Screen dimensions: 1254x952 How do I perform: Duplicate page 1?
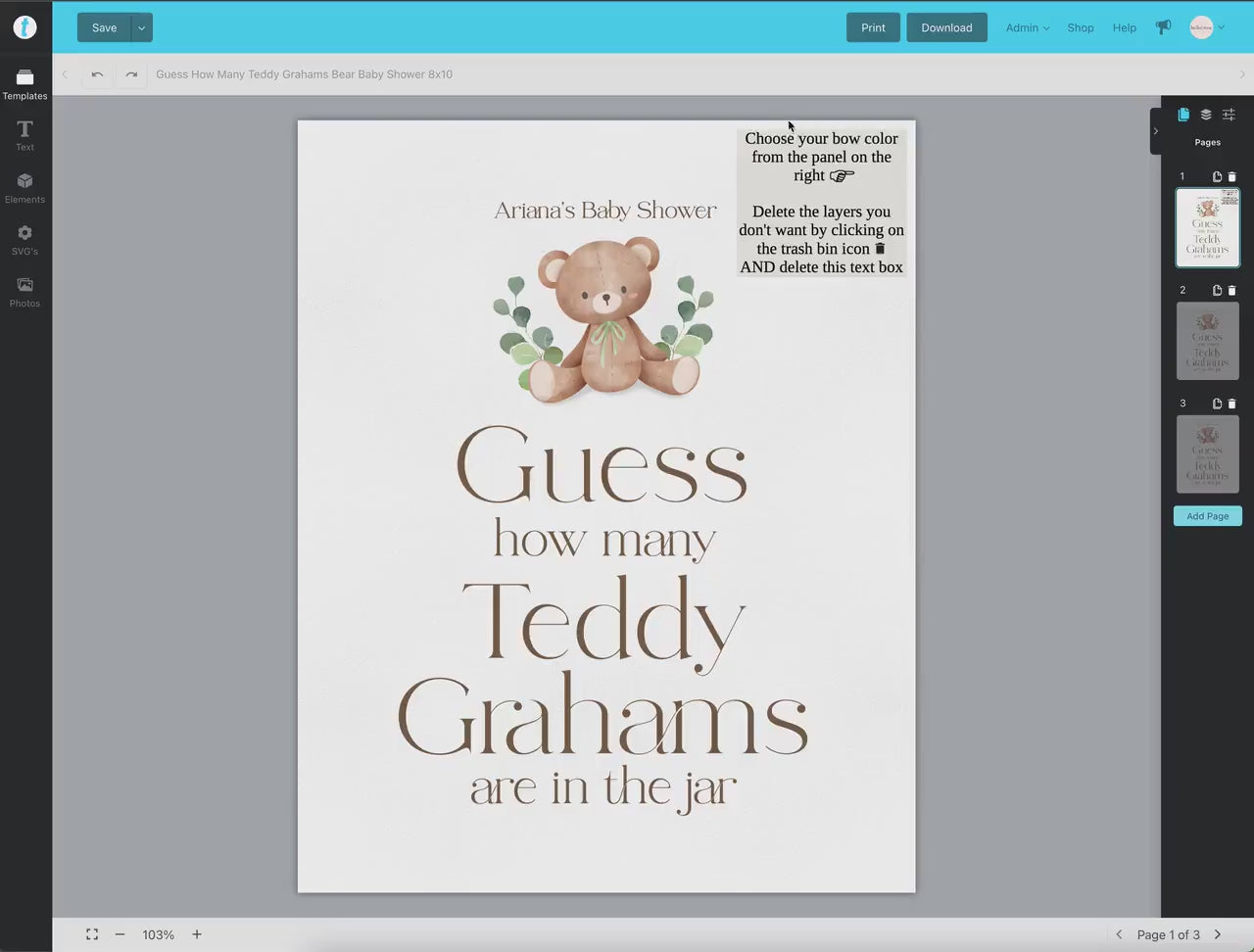pos(1217,177)
